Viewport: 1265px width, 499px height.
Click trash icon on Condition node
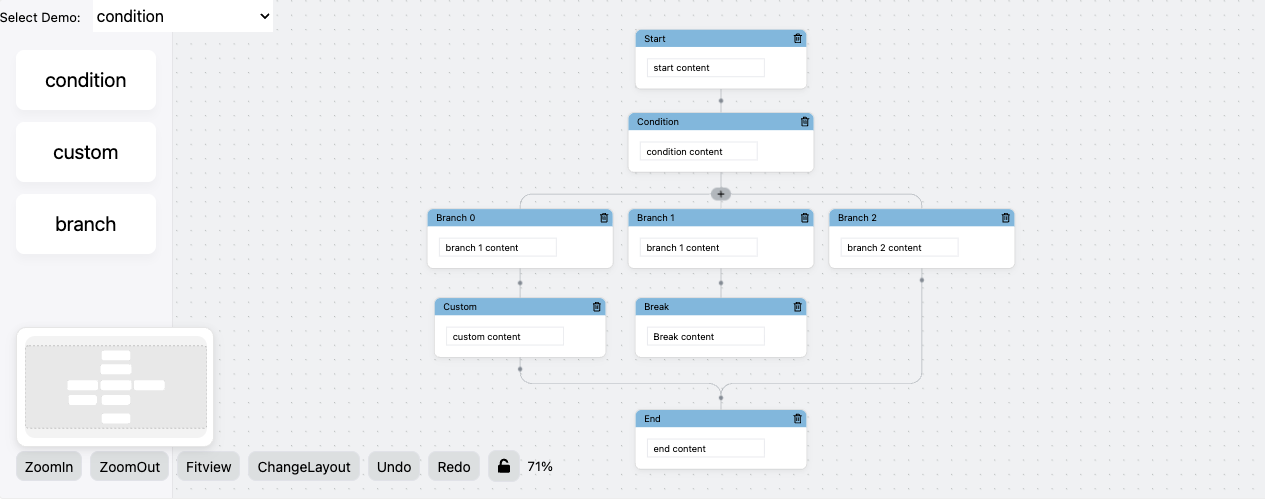[804, 122]
